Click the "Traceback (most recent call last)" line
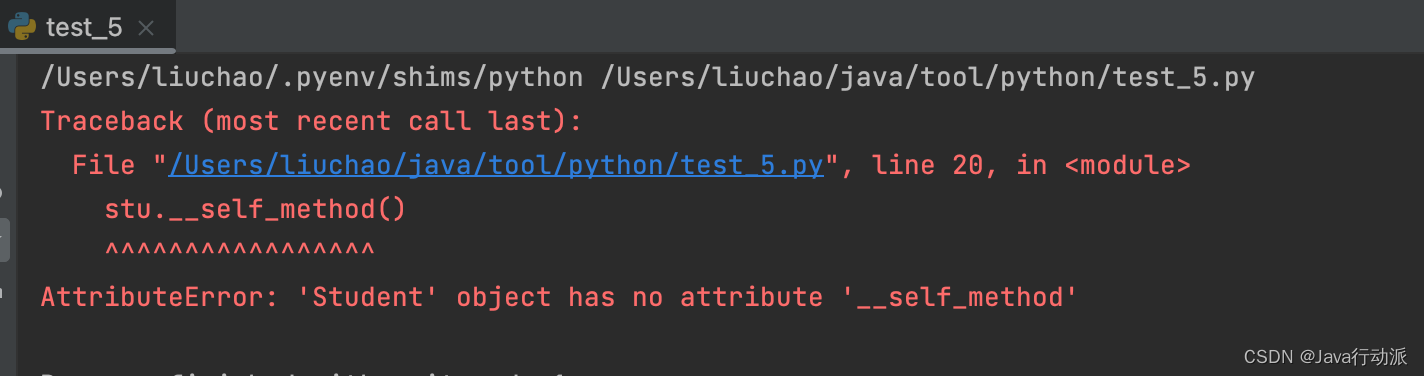Viewport: 1424px width, 376px height. [312, 121]
